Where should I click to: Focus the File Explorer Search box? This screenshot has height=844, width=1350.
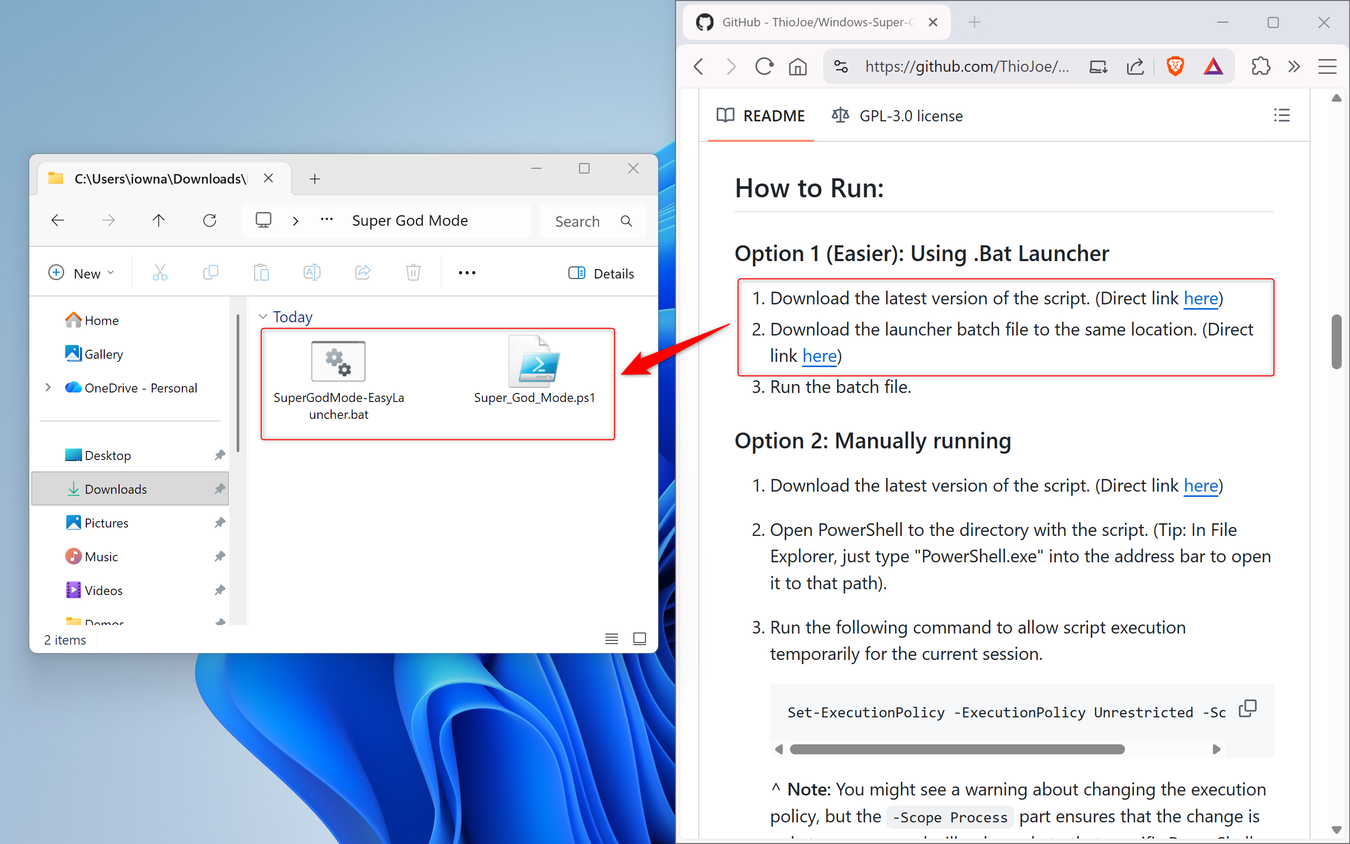[592, 221]
